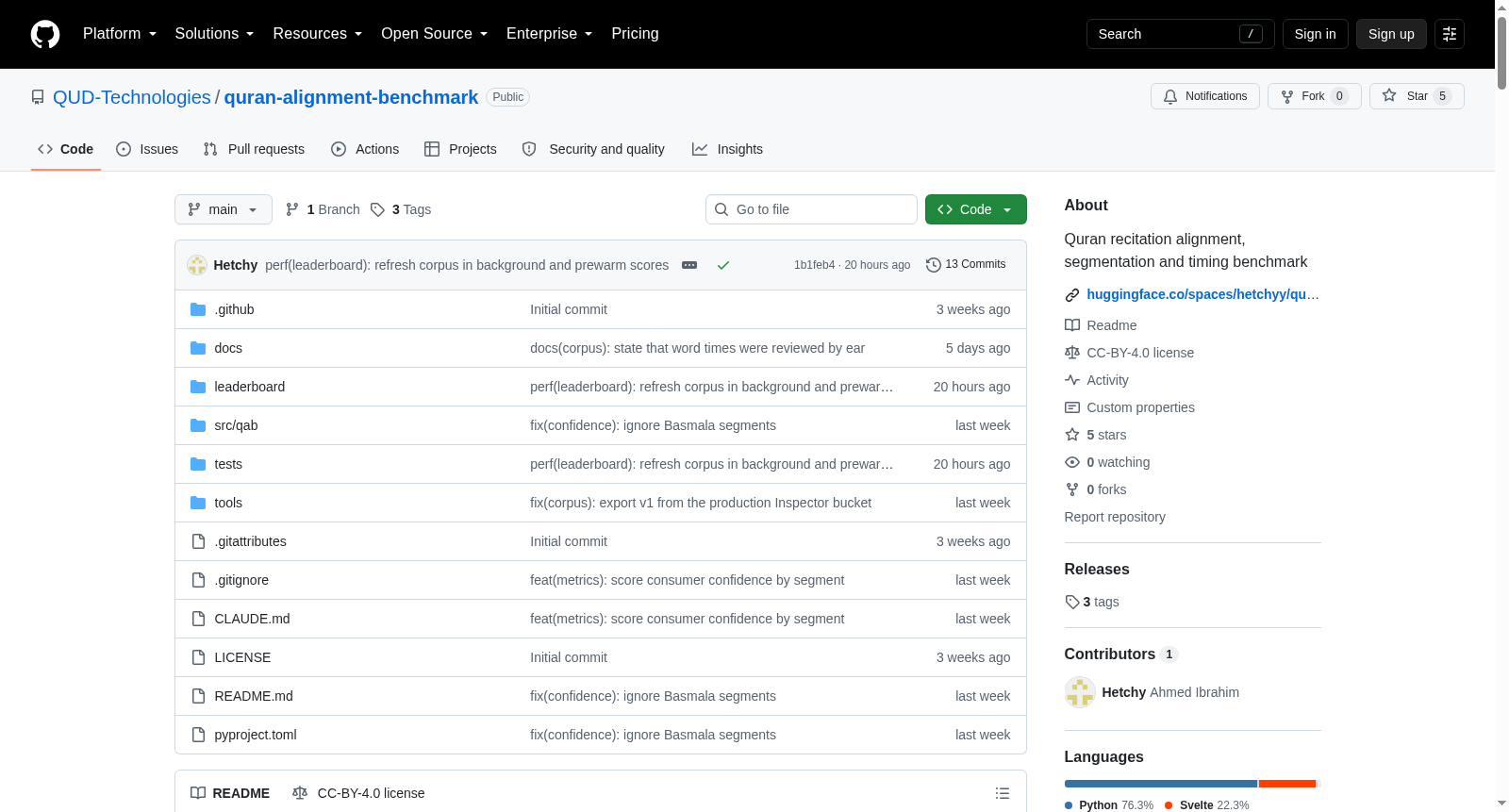Screen dimensions: 1509x812
Task: Click the CC-BY-4.0 license scale icon in About
Action: [1072, 353]
